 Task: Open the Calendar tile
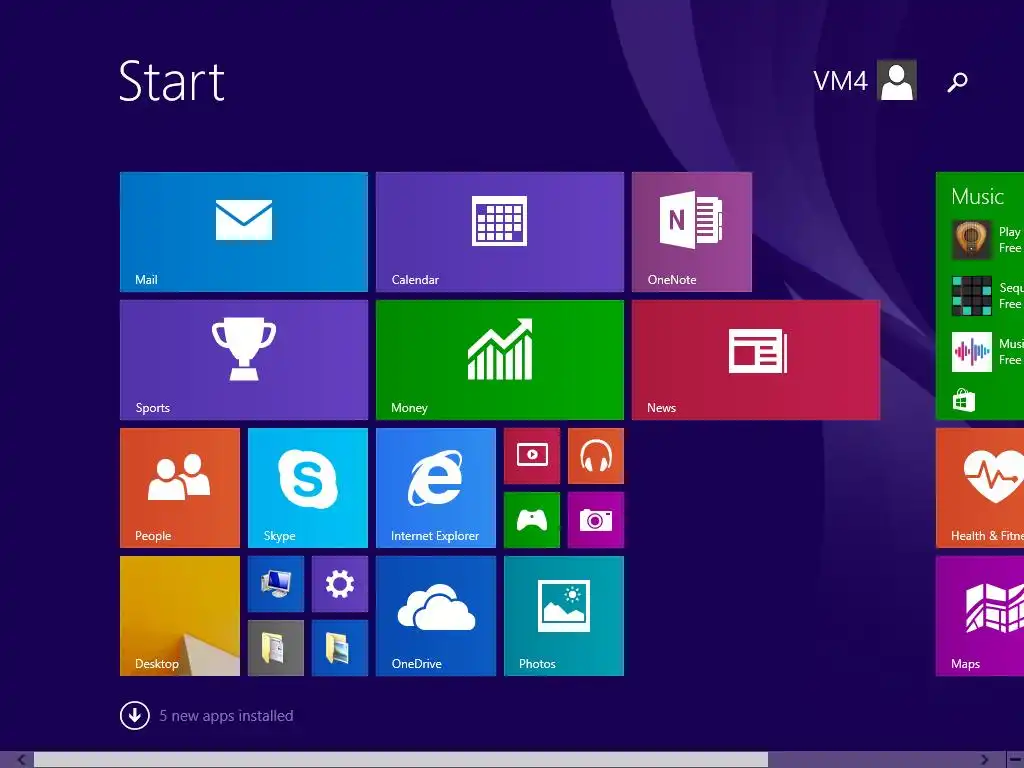point(500,232)
